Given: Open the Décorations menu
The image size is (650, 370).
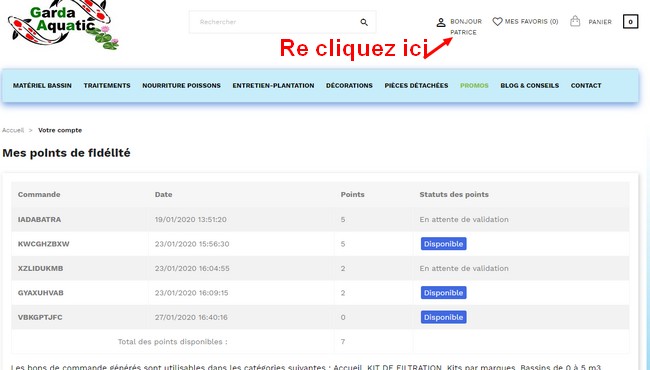Looking at the screenshot, I should pos(349,85).
